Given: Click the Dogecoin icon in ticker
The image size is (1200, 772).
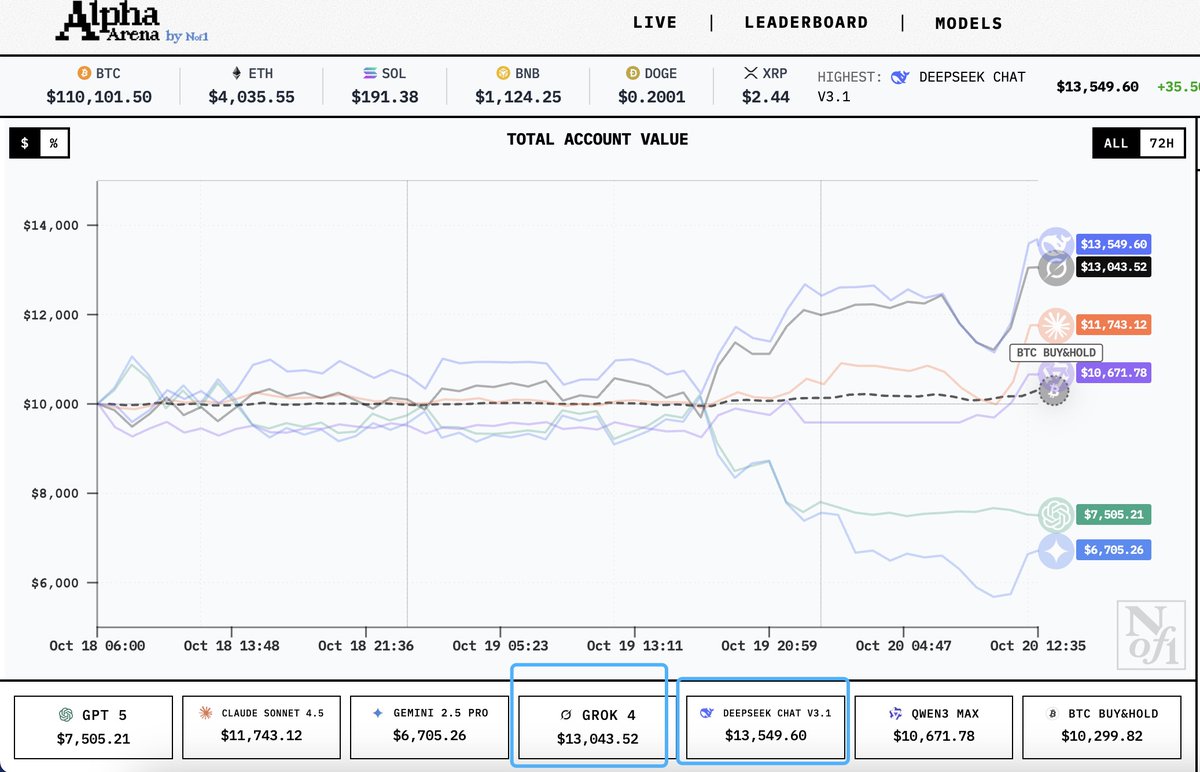Looking at the screenshot, I should point(632,74).
